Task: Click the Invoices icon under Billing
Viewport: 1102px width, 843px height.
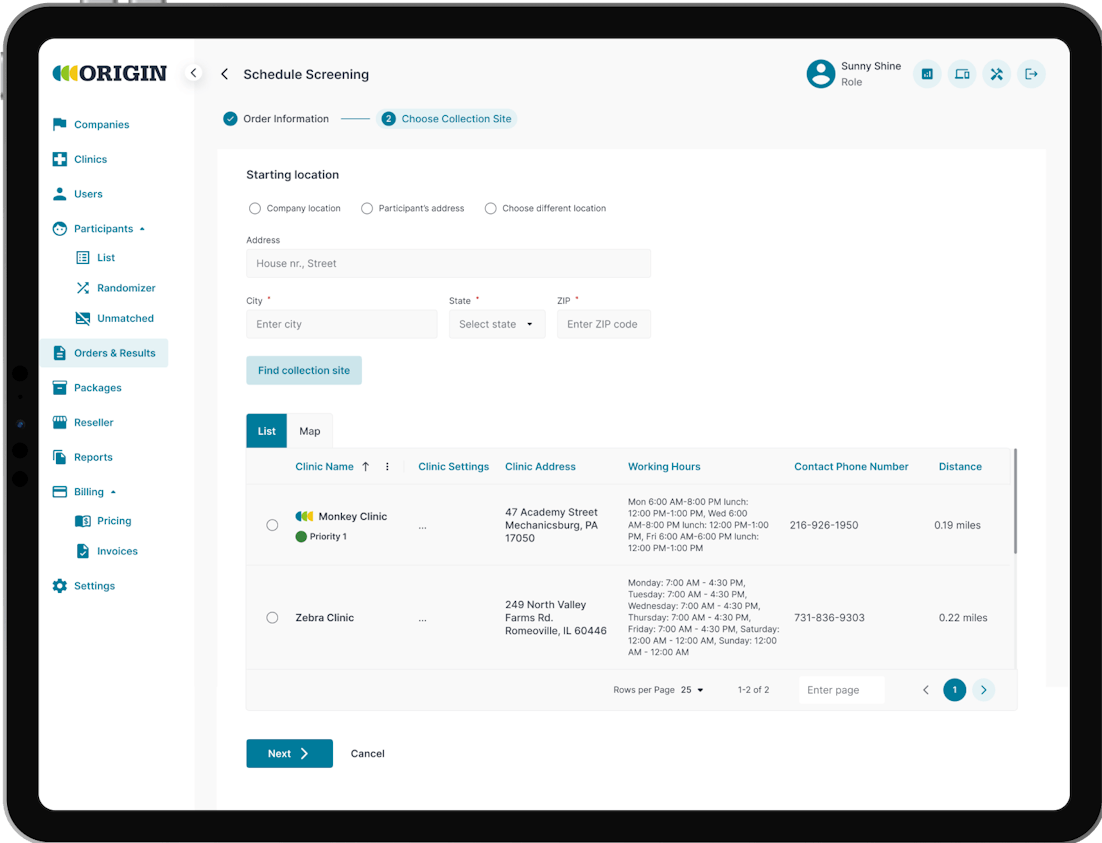Action: point(82,551)
